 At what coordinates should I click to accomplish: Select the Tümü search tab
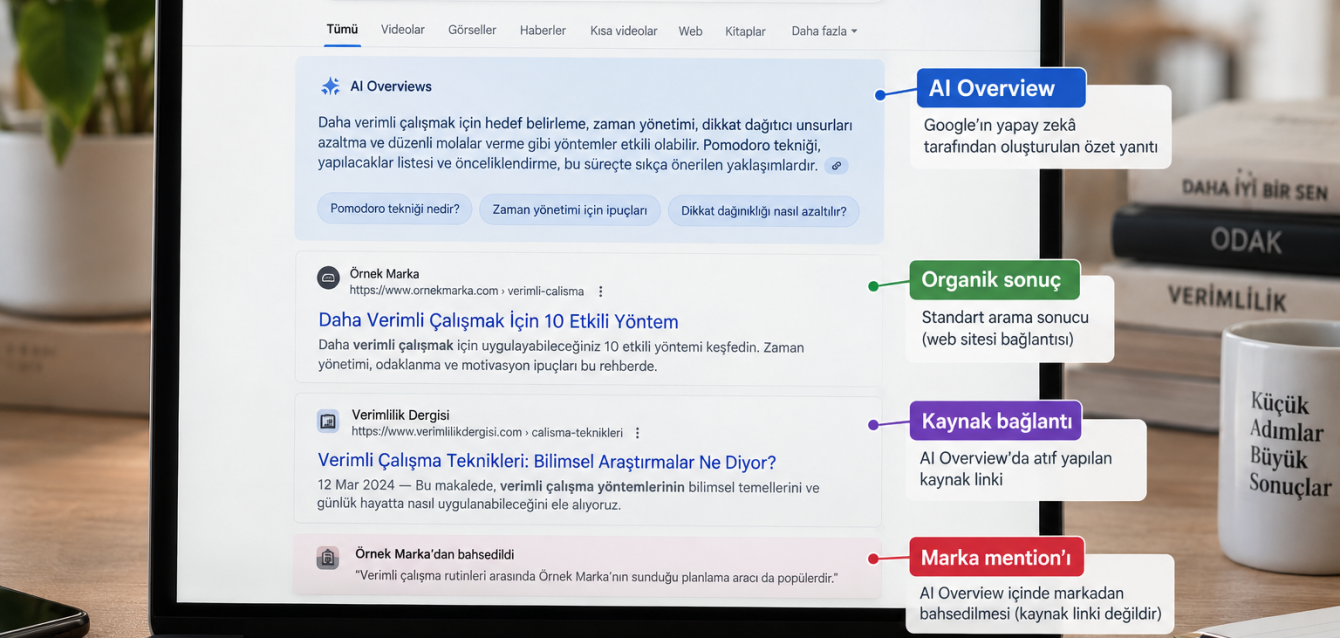click(x=342, y=30)
